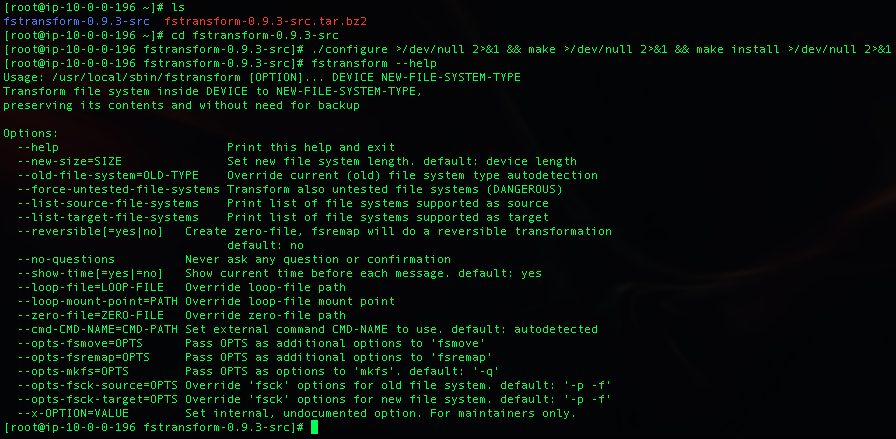This screenshot has width=896, height=439.
Task: Click the green terminal cursor block
Action: (314, 427)
